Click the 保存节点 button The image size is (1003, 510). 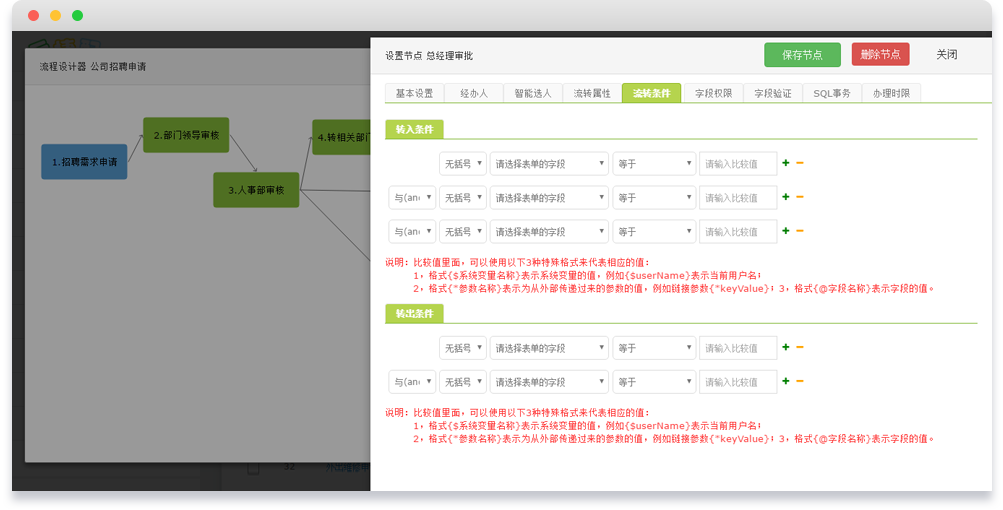pos(802,55)
